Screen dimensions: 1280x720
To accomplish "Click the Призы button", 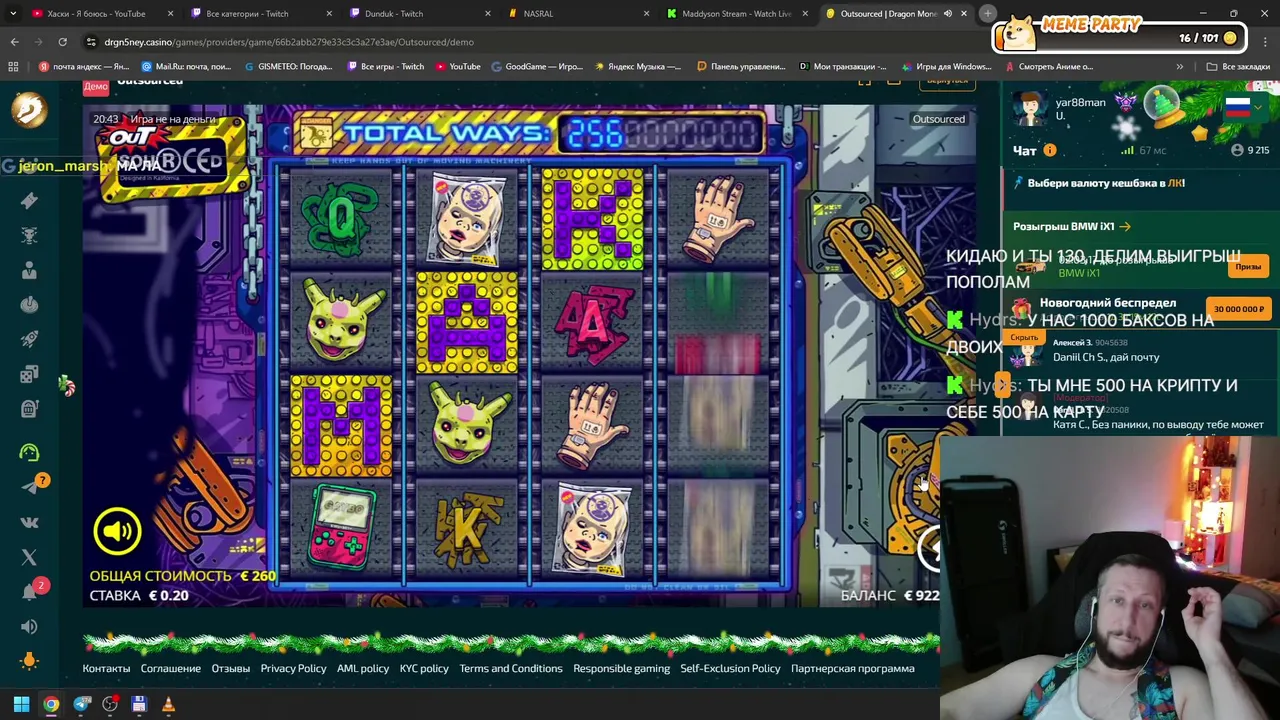I will click(x=1248, y=267).
